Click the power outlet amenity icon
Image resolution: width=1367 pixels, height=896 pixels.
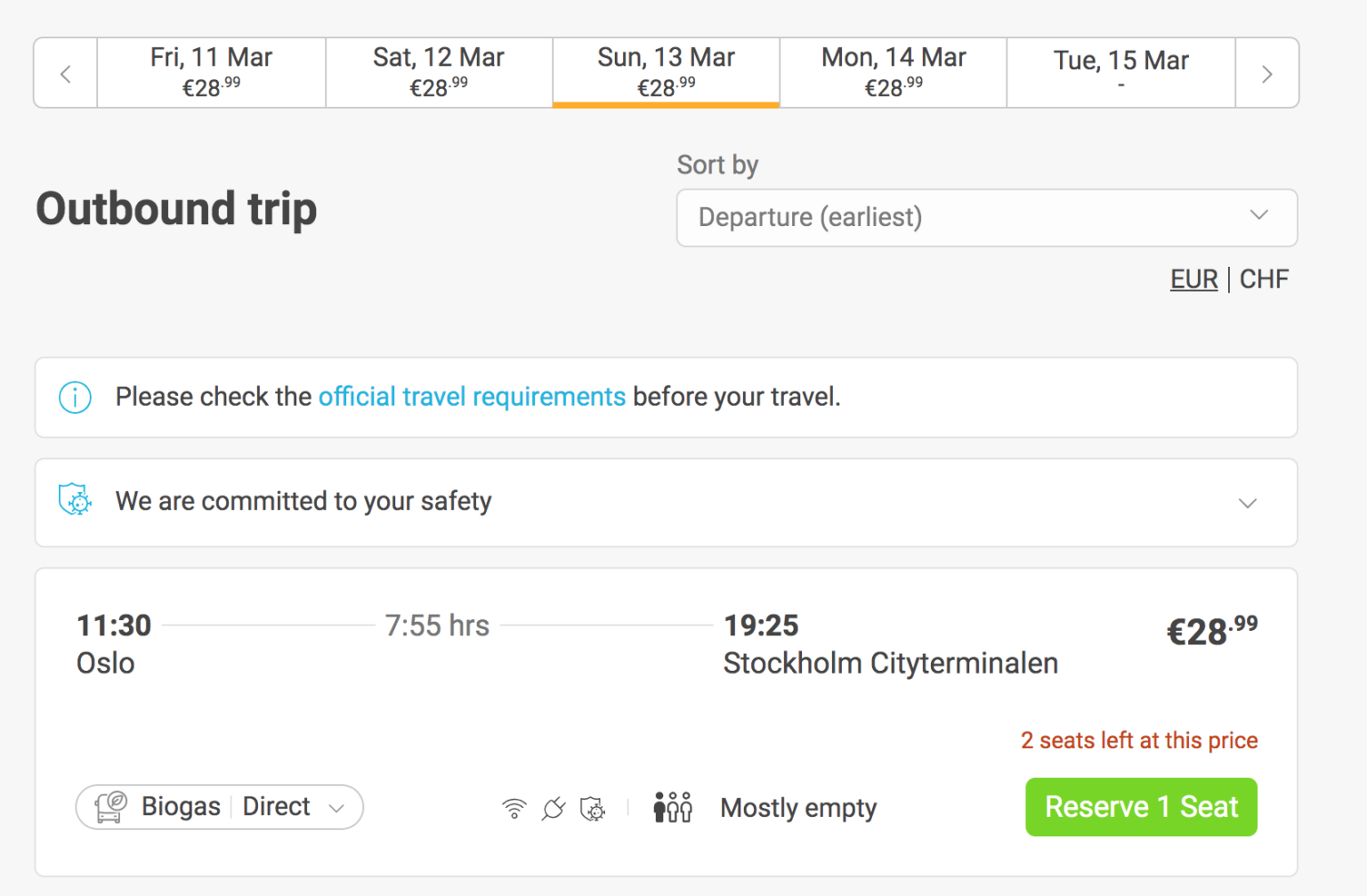[x=554, y=807]
